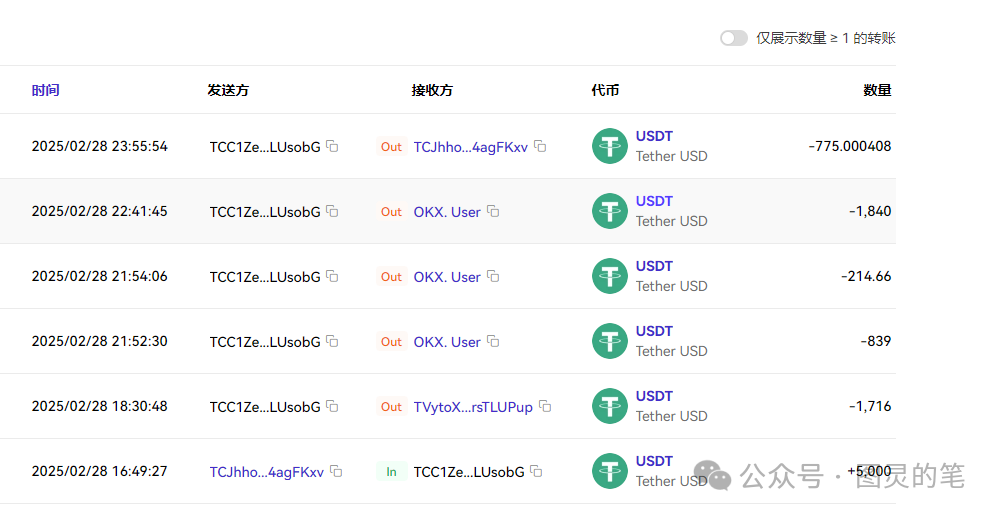The height and width of the screenshot is (516, 997).
Task: Click the 接收方 column header
Action: pyautogui.click(x=432, y=90)
